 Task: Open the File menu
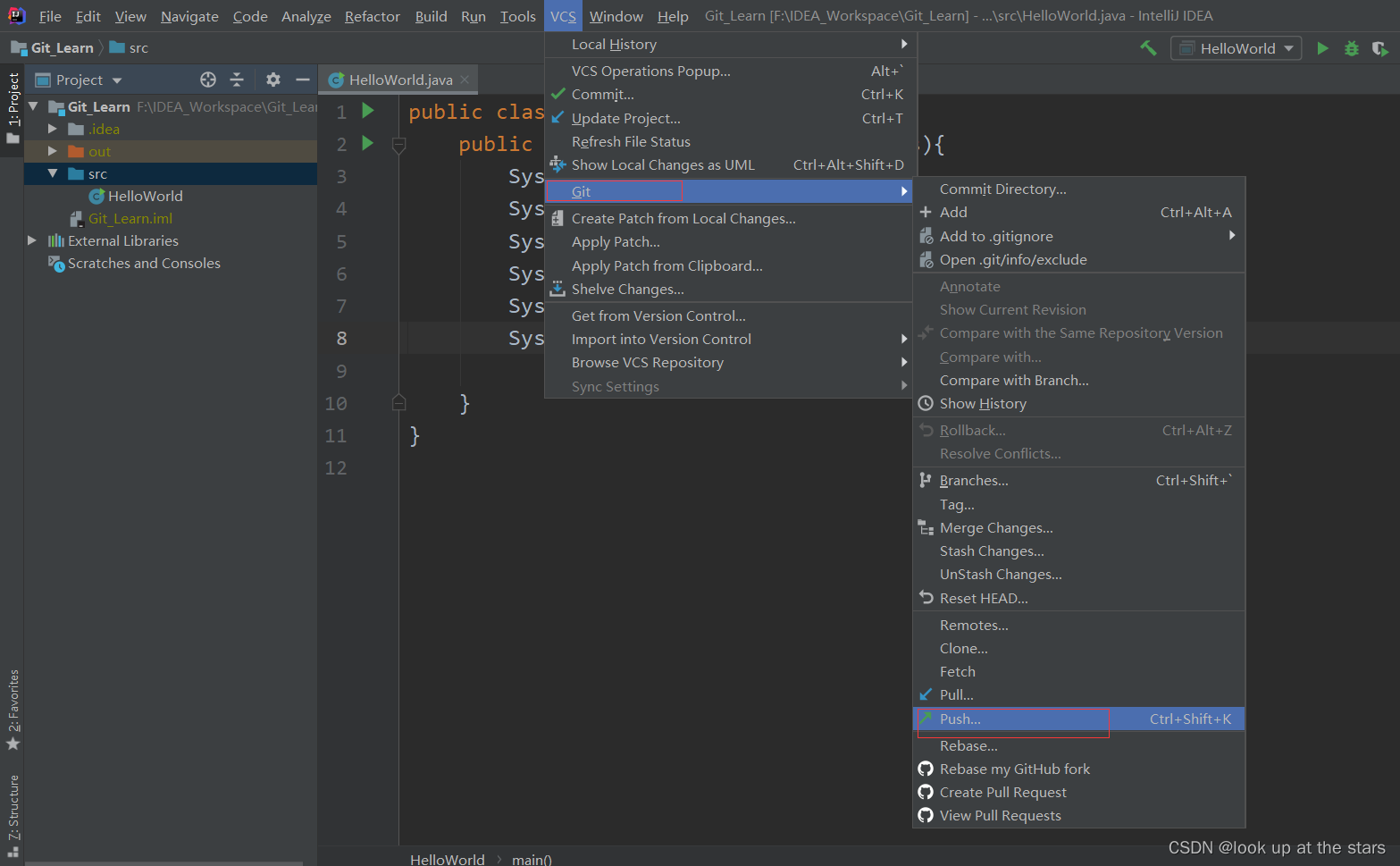(x=50, y=16)
